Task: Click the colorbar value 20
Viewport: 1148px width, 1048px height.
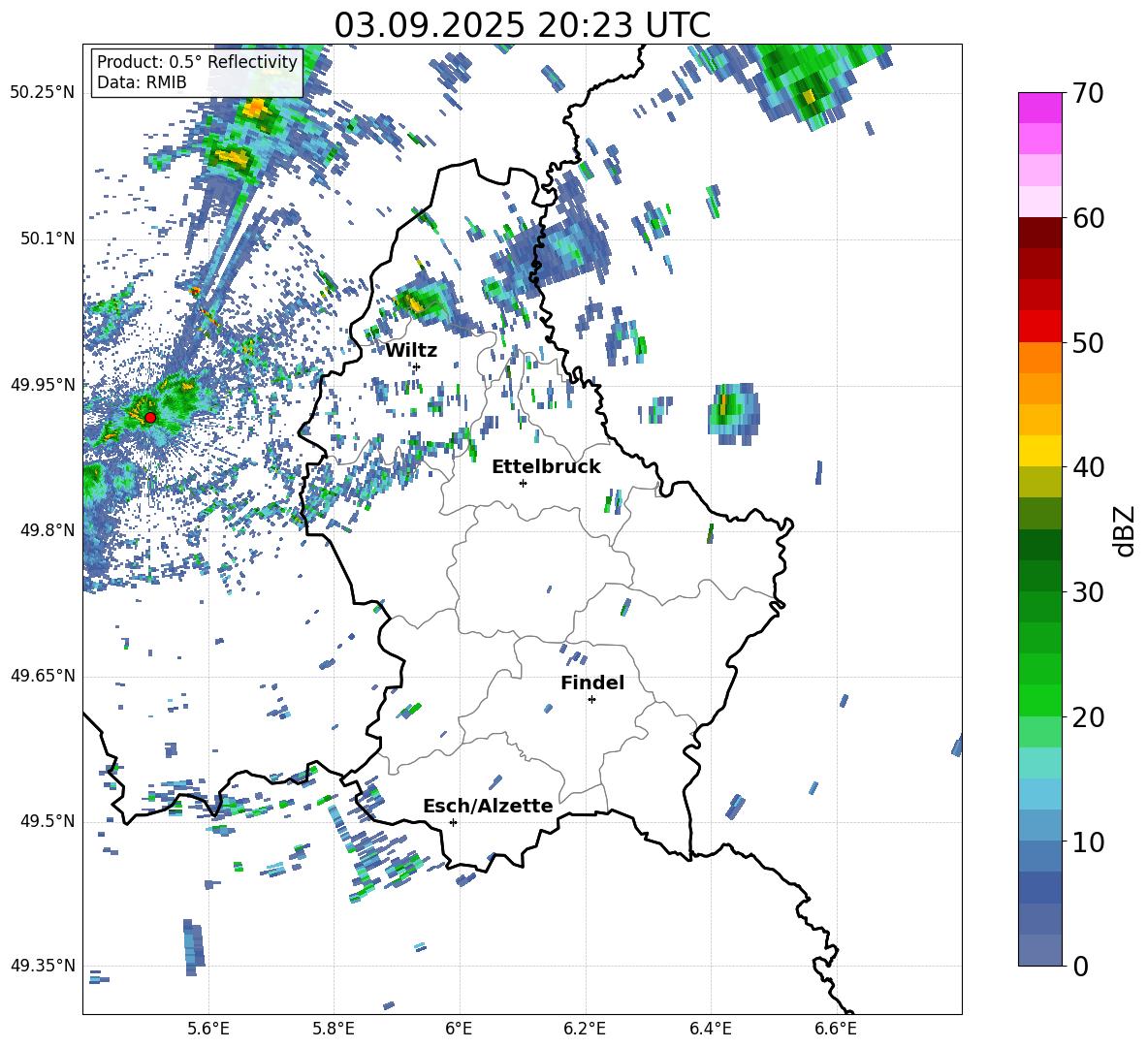Action: tap(1088, 717)
